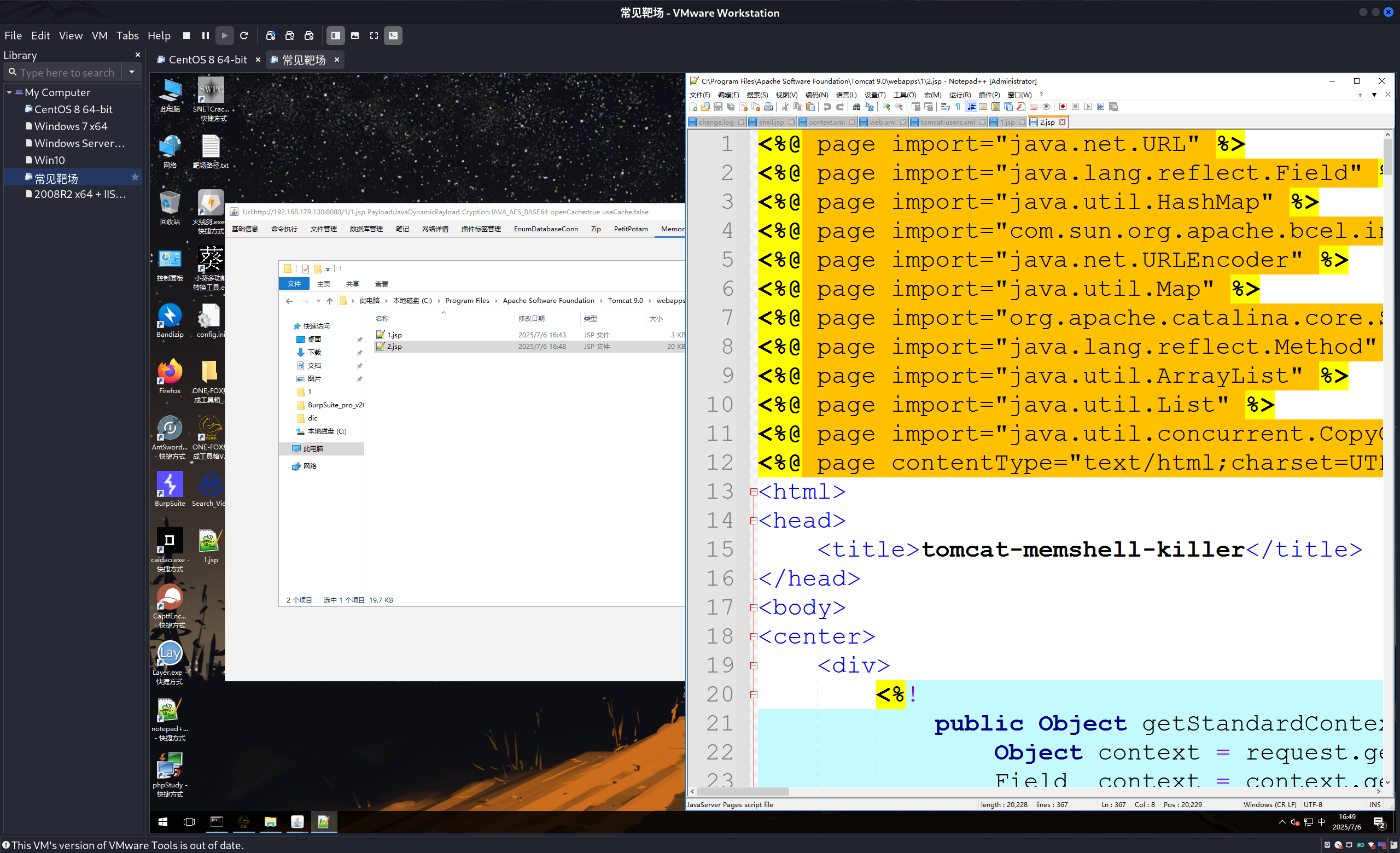Click the Notepad++ zoom in icon
Screen dimensions: 1400x853
(886, 107)
